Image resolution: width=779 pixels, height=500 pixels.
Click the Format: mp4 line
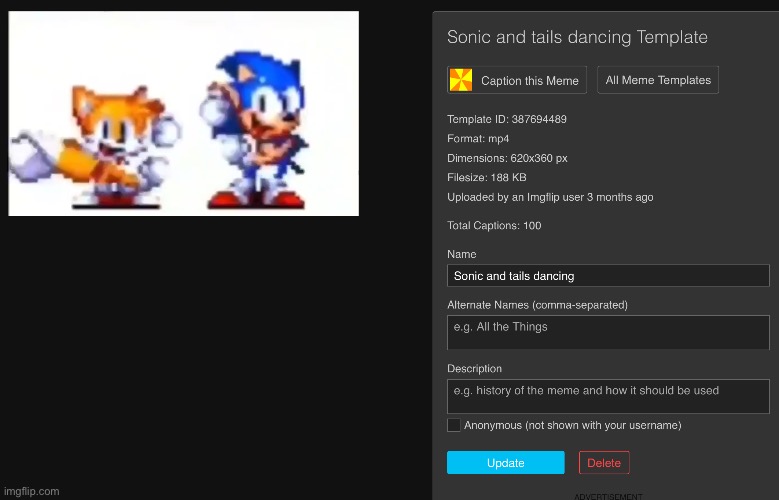pos(478,139)
